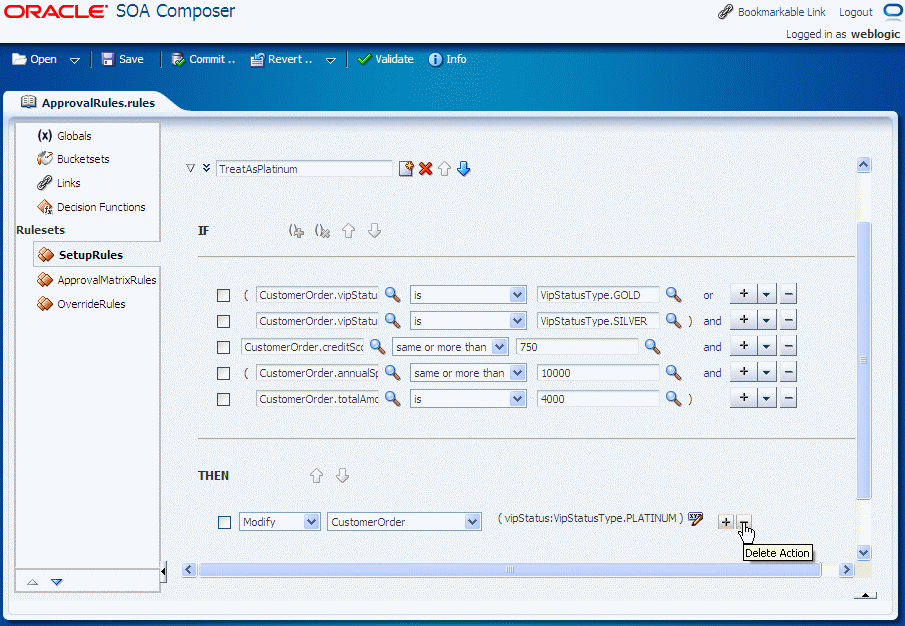
Task: Check the creditScore 750 condition checkbox
Action: [223, 347]
